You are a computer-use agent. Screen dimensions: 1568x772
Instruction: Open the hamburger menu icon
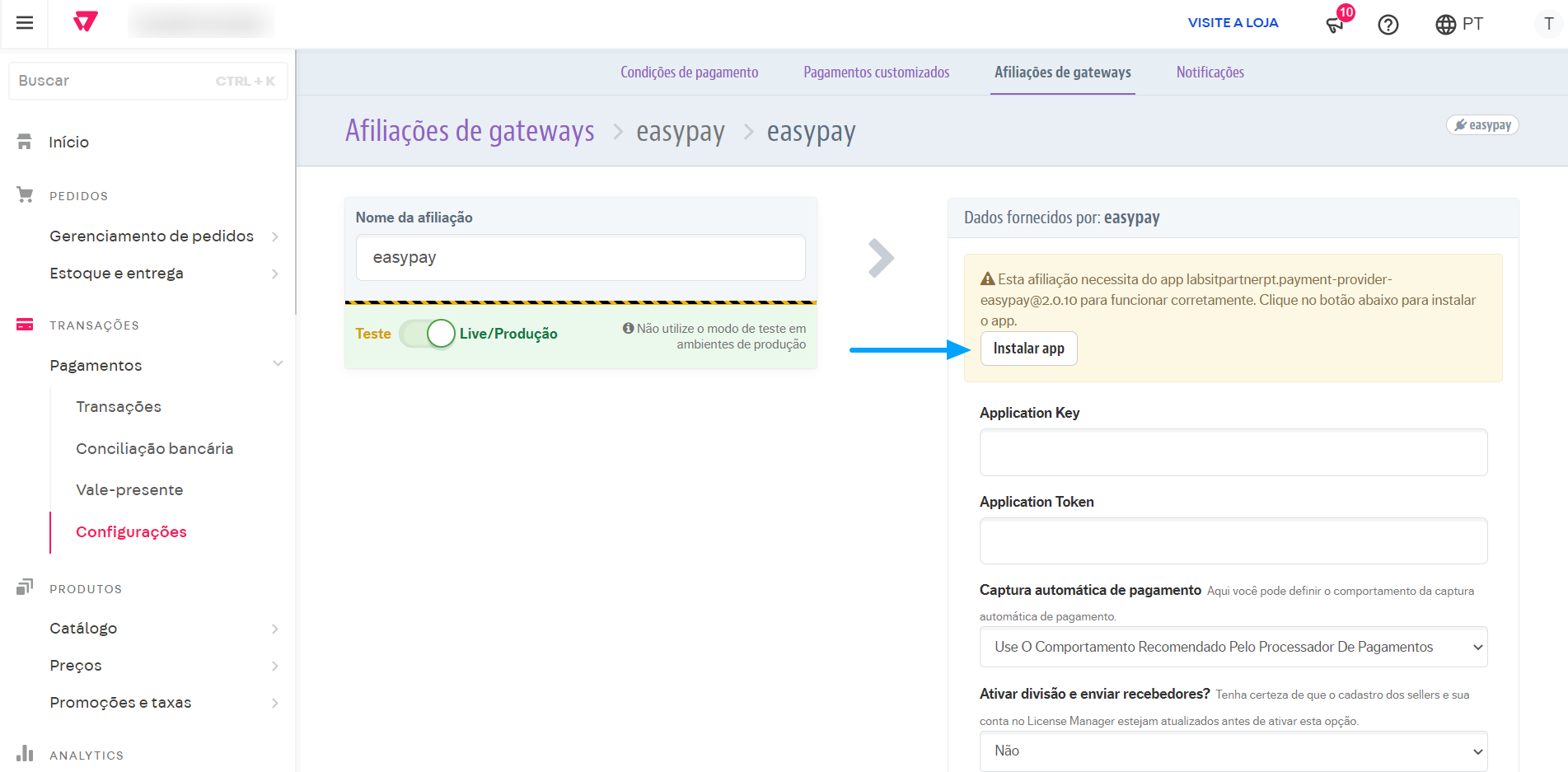[x=25, y=23]
